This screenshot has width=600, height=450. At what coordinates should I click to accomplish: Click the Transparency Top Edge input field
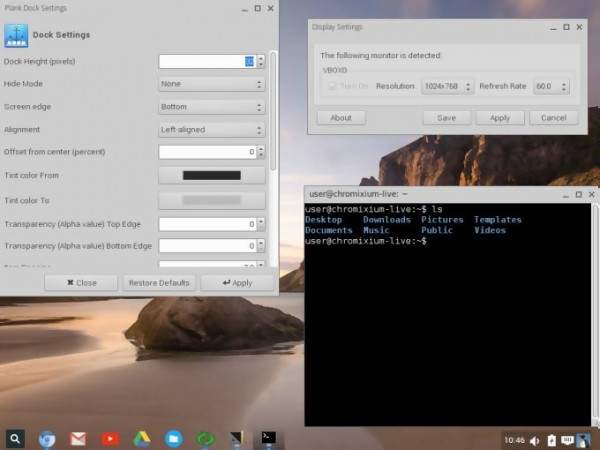point(208,224)
